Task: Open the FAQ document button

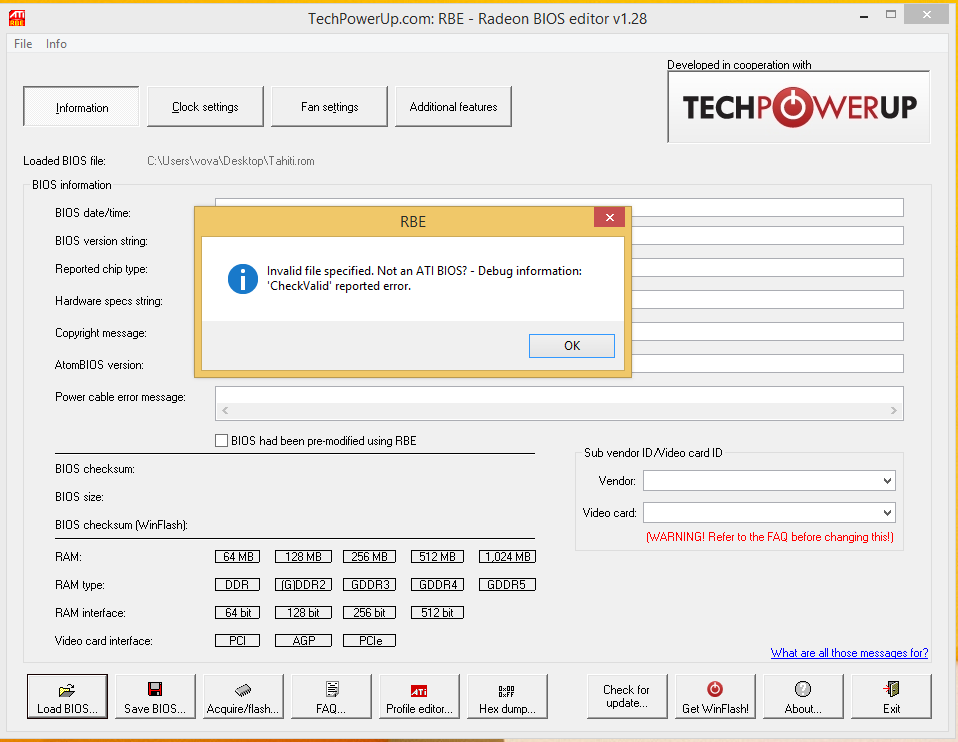Action: coord(331,696)
